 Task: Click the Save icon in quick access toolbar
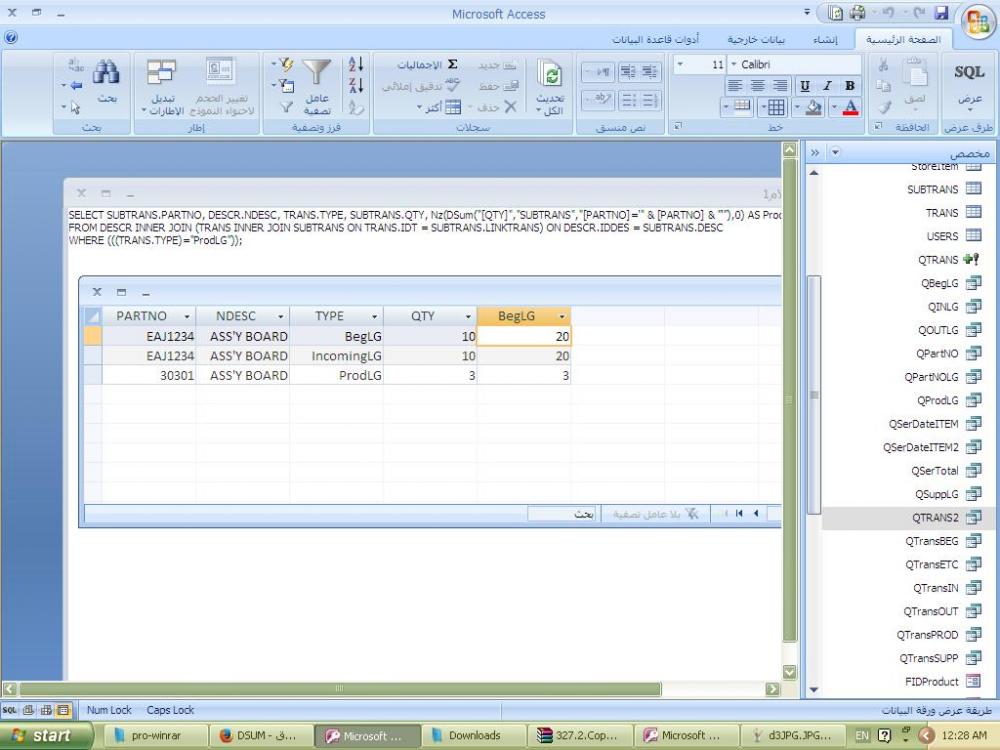(x=941, y=13)
